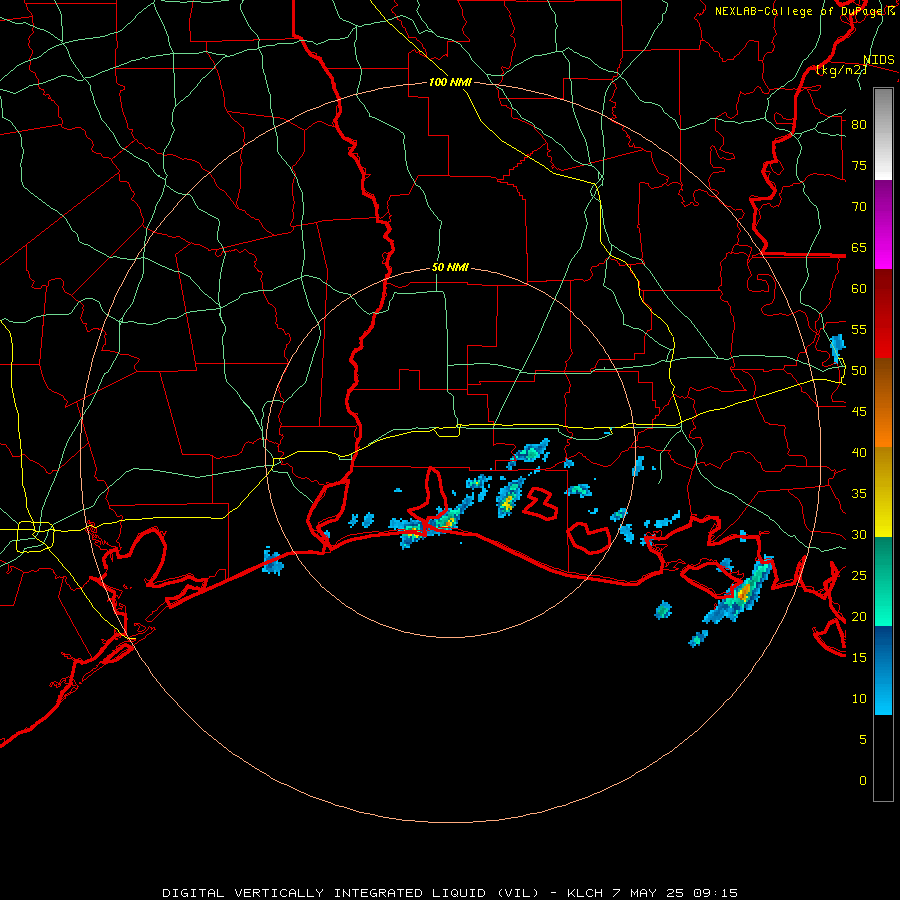Click the red segment of color bar
This screenshot has height=900, width=900.
[883, 313]
